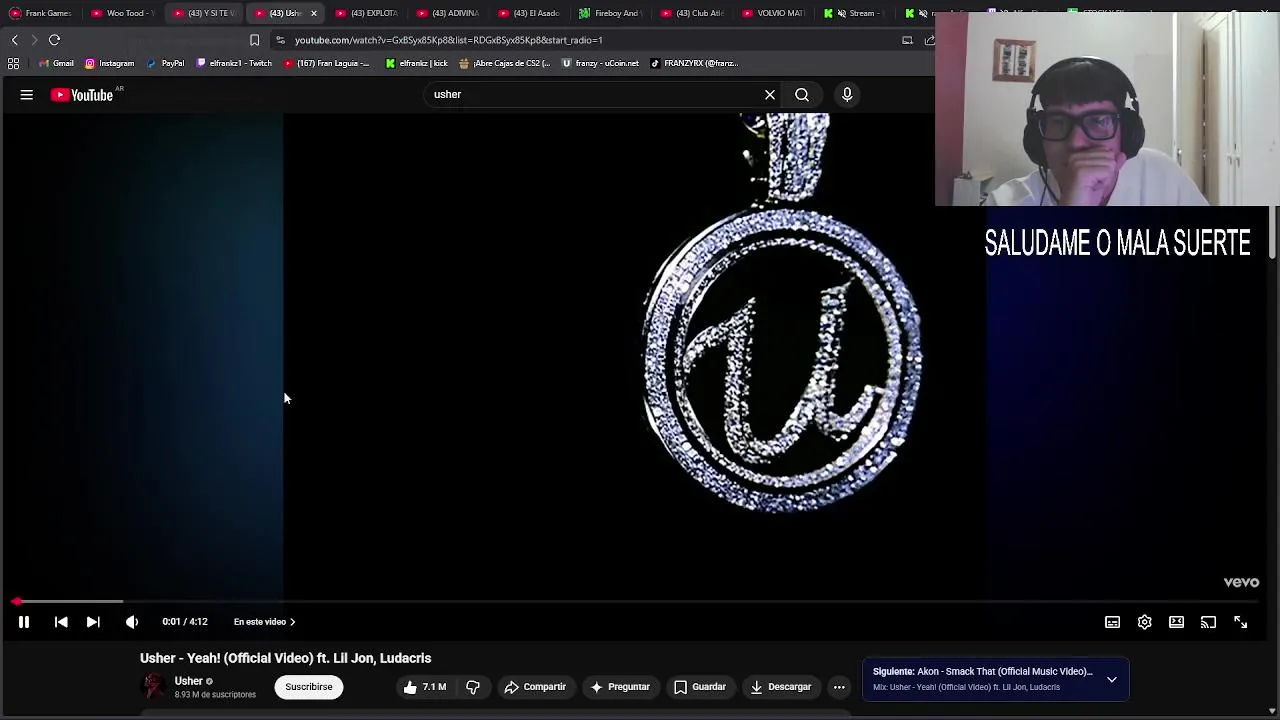Open Usher's channel avatar
This screenshot has height=720, width=1280.
[153, 686]
